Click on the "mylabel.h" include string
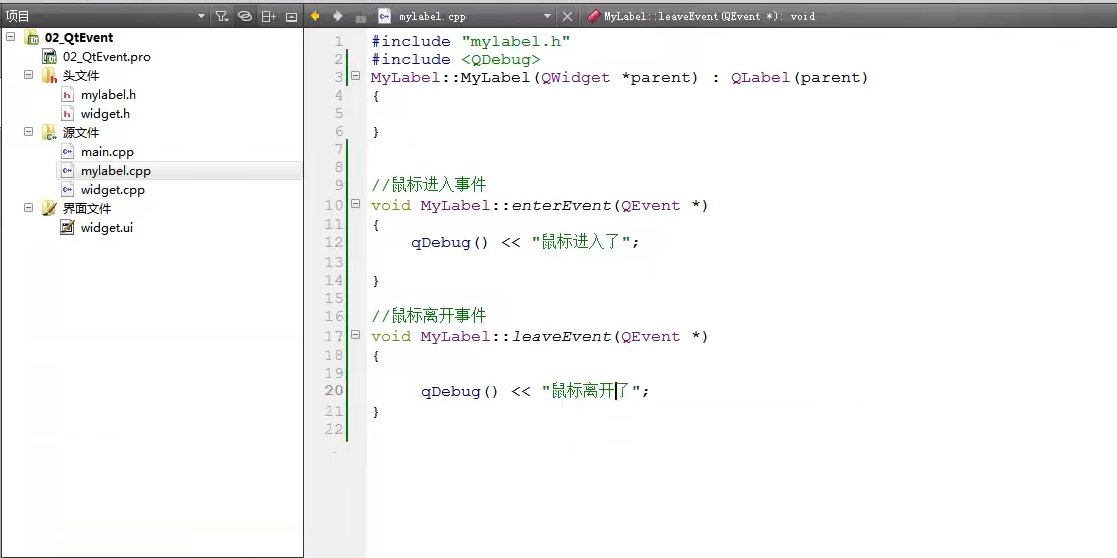The height and width of the screenshot is (558, 1117). (516, 41)
